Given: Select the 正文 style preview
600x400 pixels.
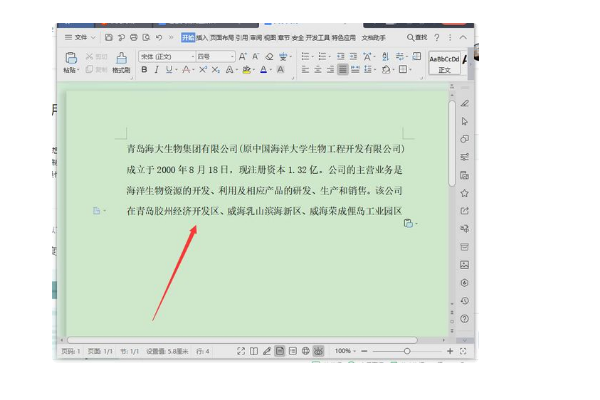Looking at the screenshot, I should [x=444, y=63].
